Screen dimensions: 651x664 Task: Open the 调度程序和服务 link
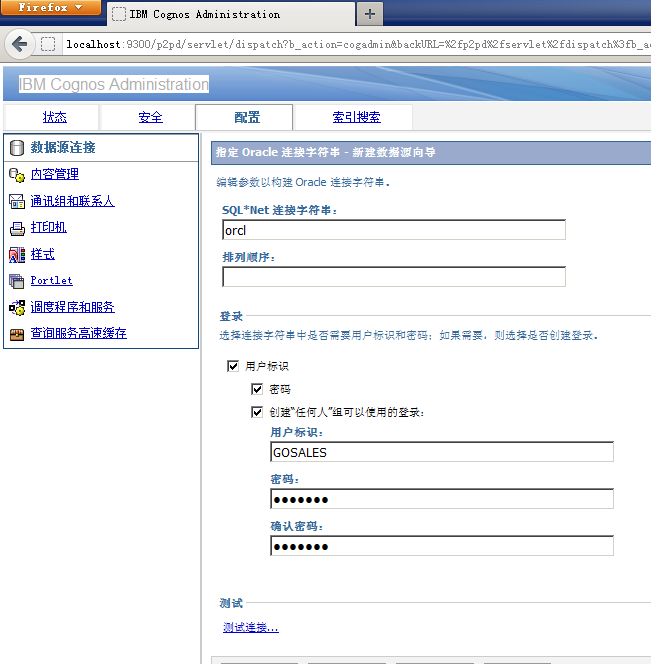(x=72, y=307)
